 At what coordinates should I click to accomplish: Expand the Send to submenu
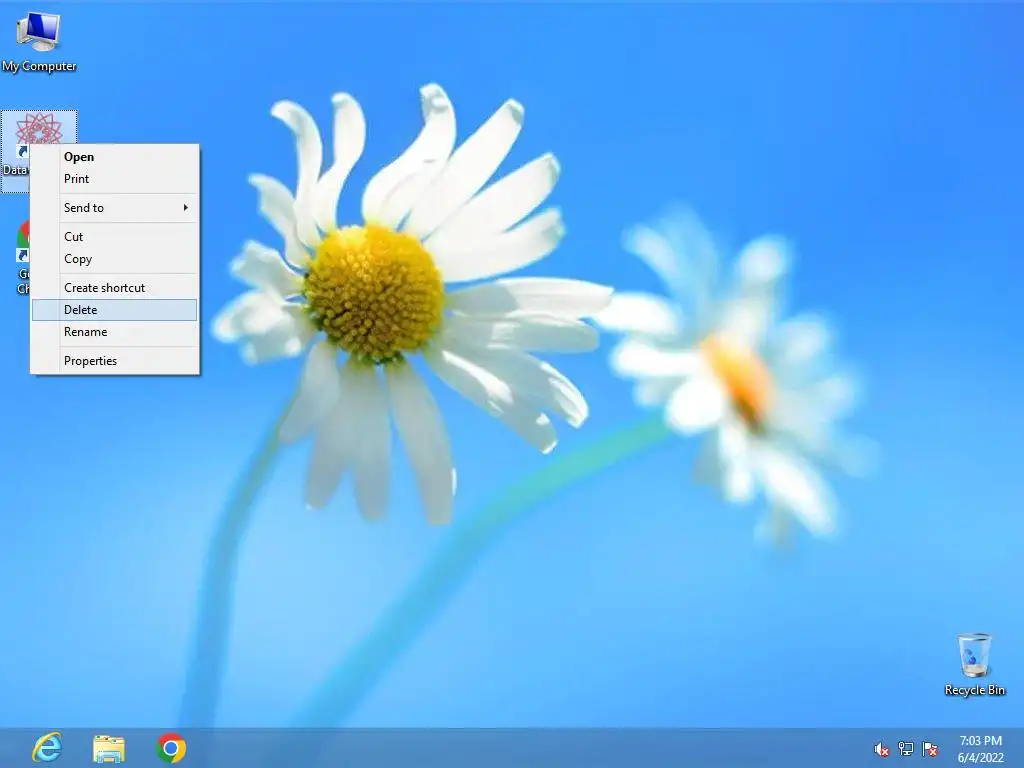point(115,208)
